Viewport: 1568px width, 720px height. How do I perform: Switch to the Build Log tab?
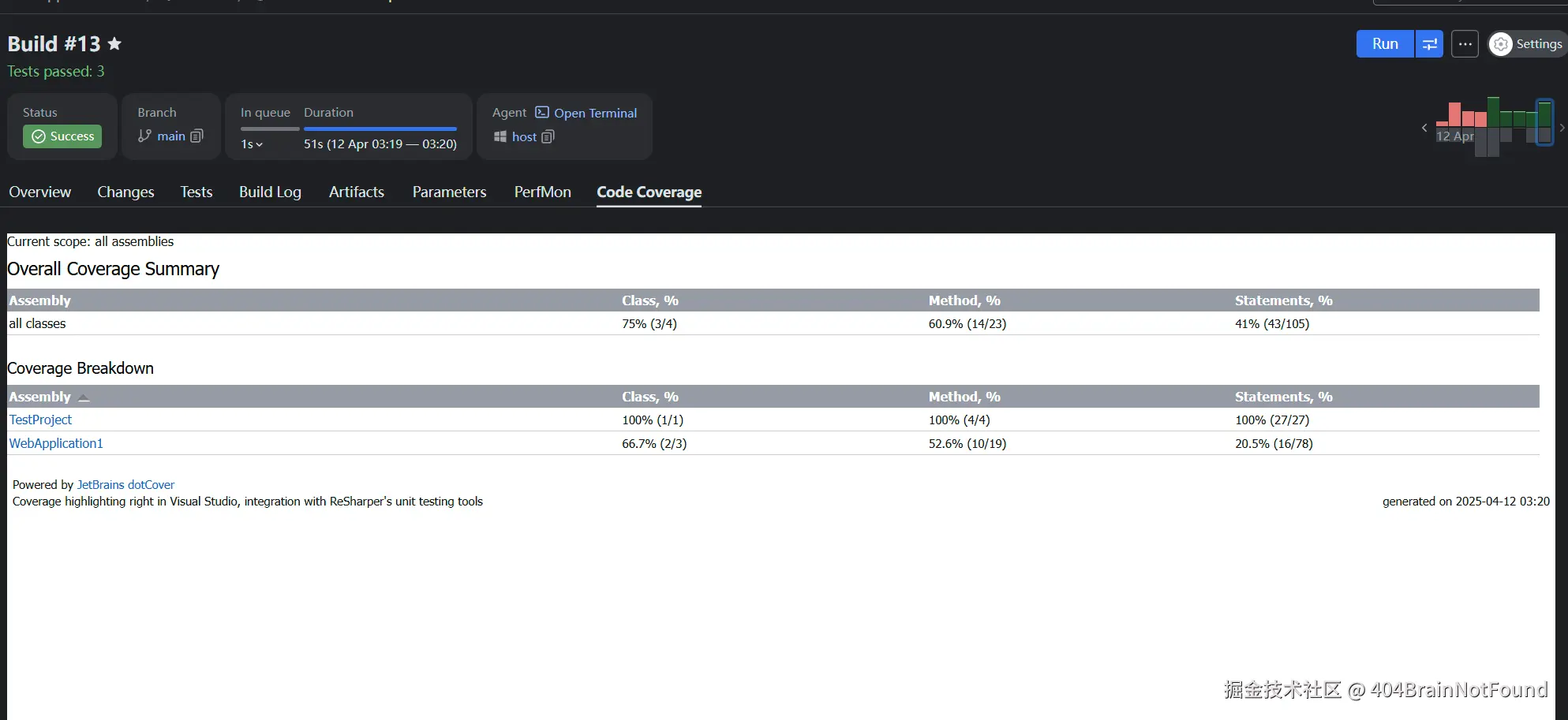pos(270,192)
